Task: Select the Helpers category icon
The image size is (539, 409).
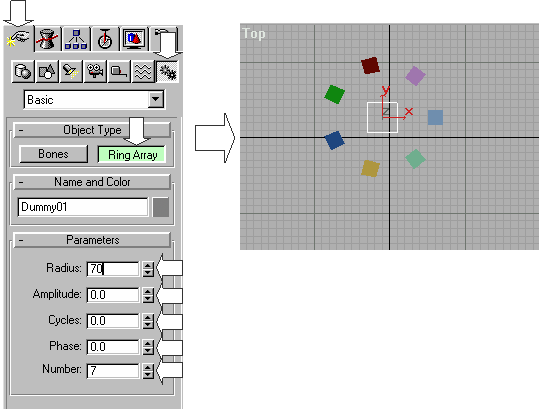Action: (x=119, y=71)
